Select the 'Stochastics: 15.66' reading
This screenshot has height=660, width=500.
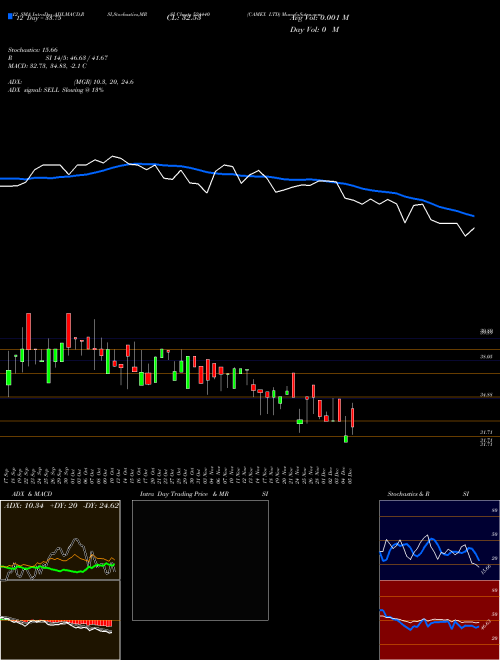click(x=32, y=50)
